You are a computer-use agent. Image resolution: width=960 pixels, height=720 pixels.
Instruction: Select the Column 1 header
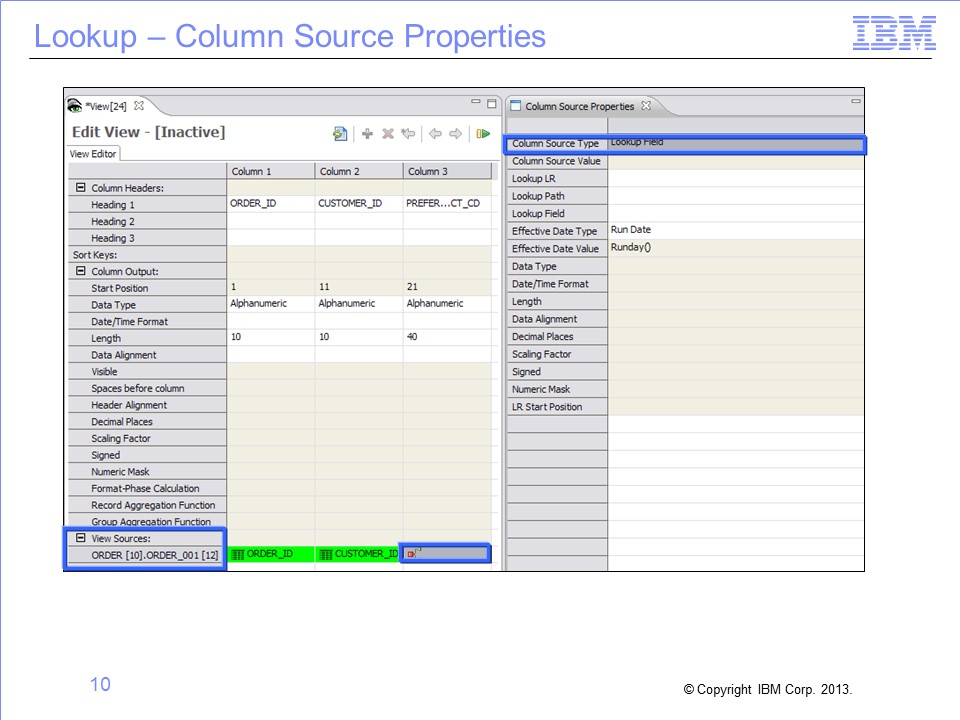[x=271, y=171]
